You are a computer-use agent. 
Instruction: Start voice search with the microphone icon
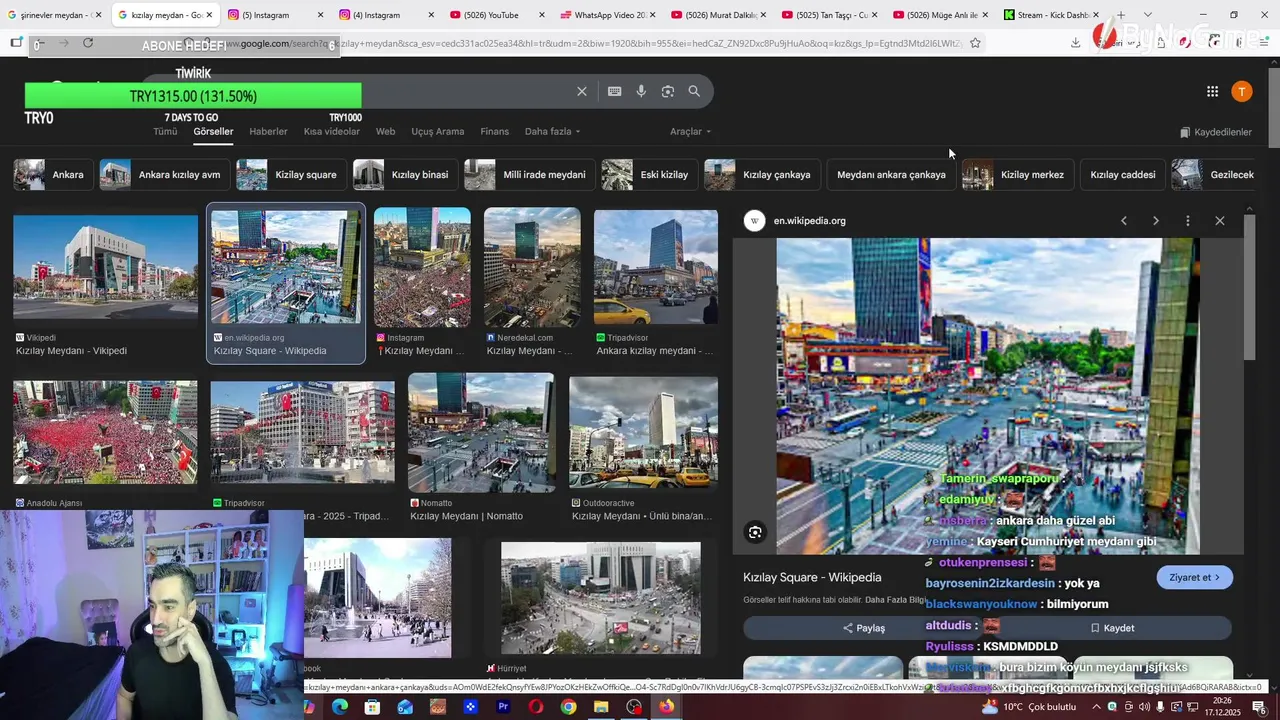click(x=641, y=91)
